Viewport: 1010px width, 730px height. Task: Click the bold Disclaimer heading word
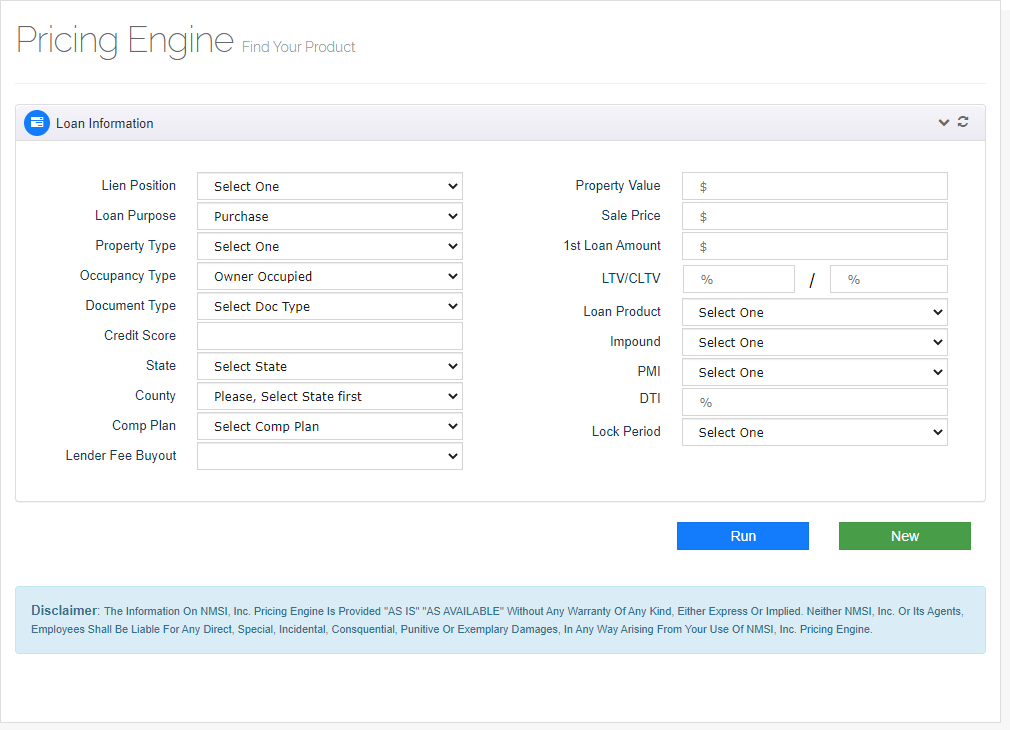pyautogui.click(x=64, y=610)
